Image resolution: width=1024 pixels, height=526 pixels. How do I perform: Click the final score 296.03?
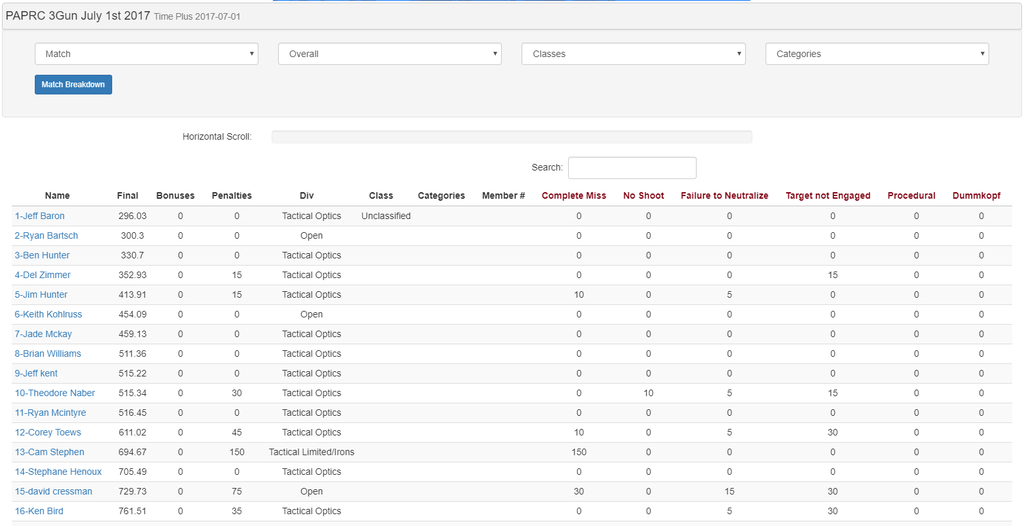133,216
